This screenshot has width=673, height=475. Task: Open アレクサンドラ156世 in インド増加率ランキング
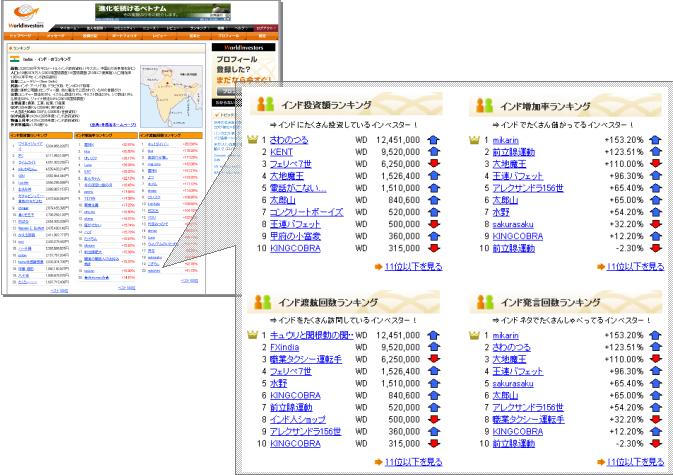click(x=528, y=188)
